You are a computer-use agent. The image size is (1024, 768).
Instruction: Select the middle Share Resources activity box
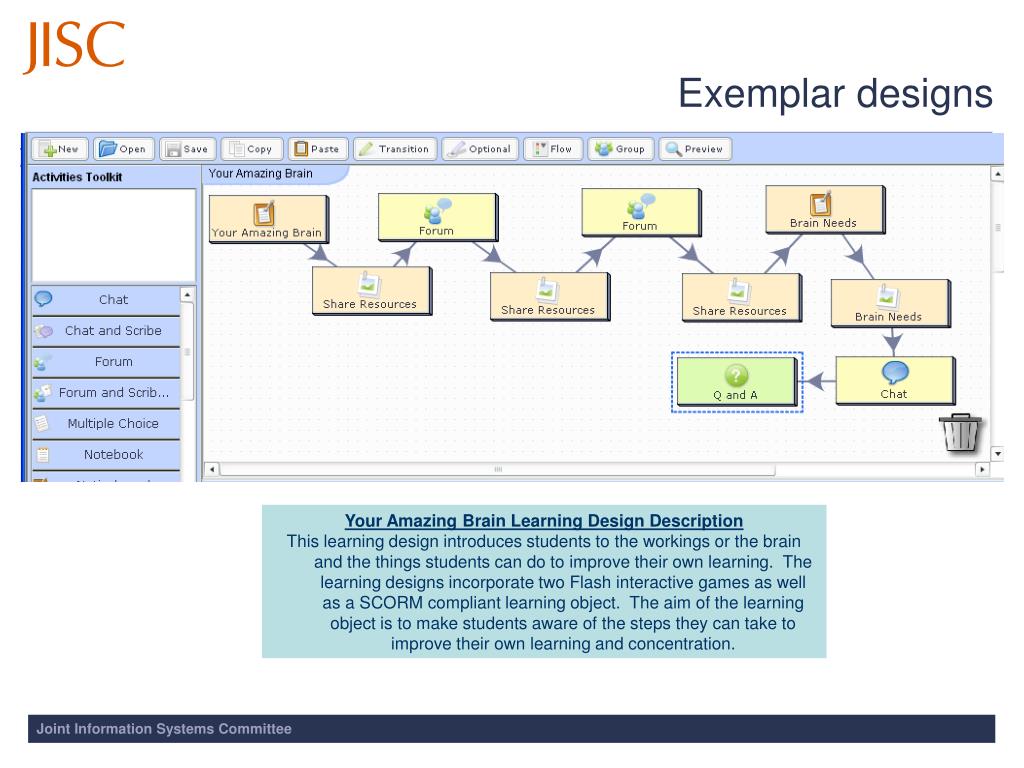[550, 296]
